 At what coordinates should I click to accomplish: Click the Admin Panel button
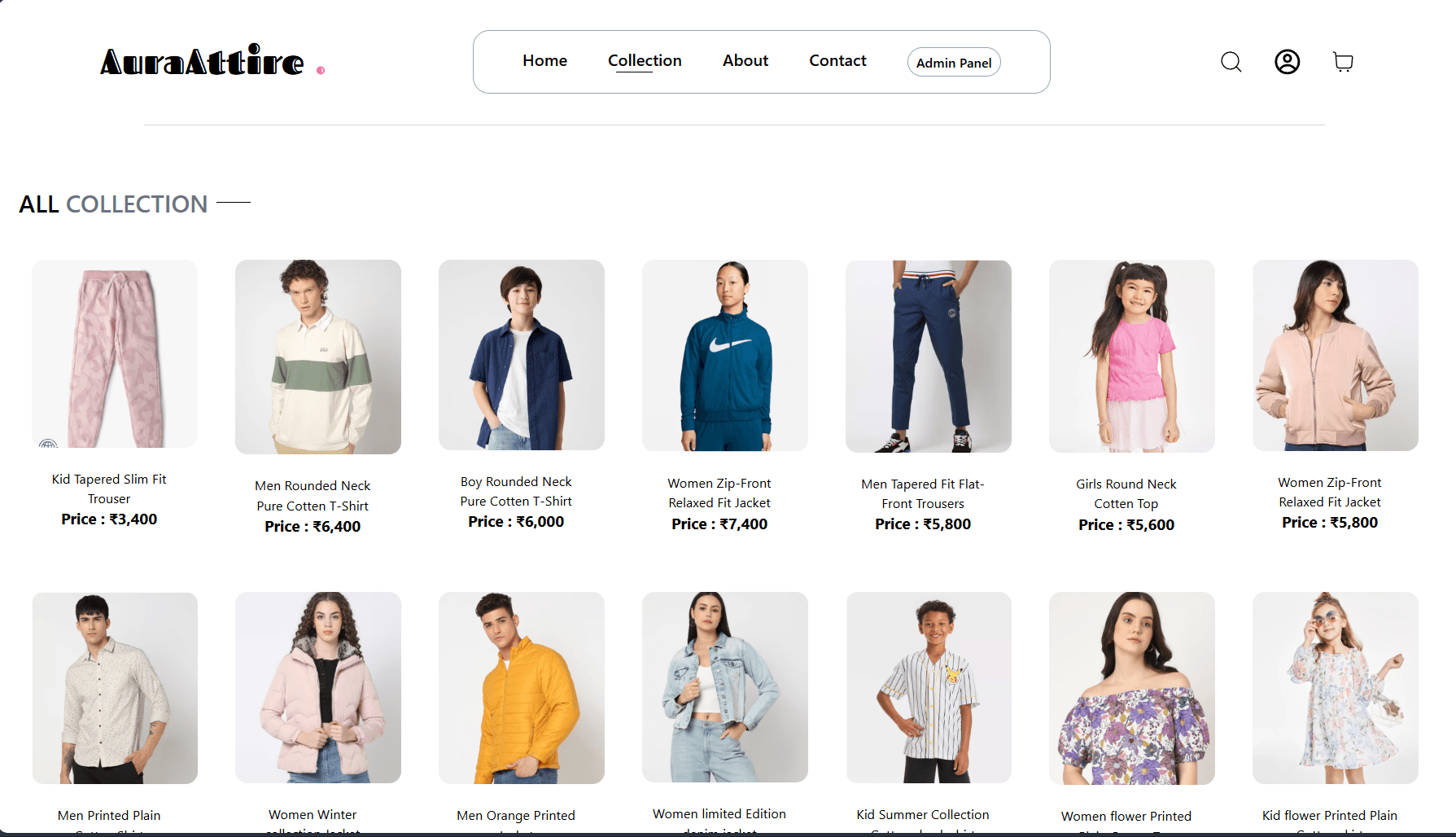[x=953, y=63]
